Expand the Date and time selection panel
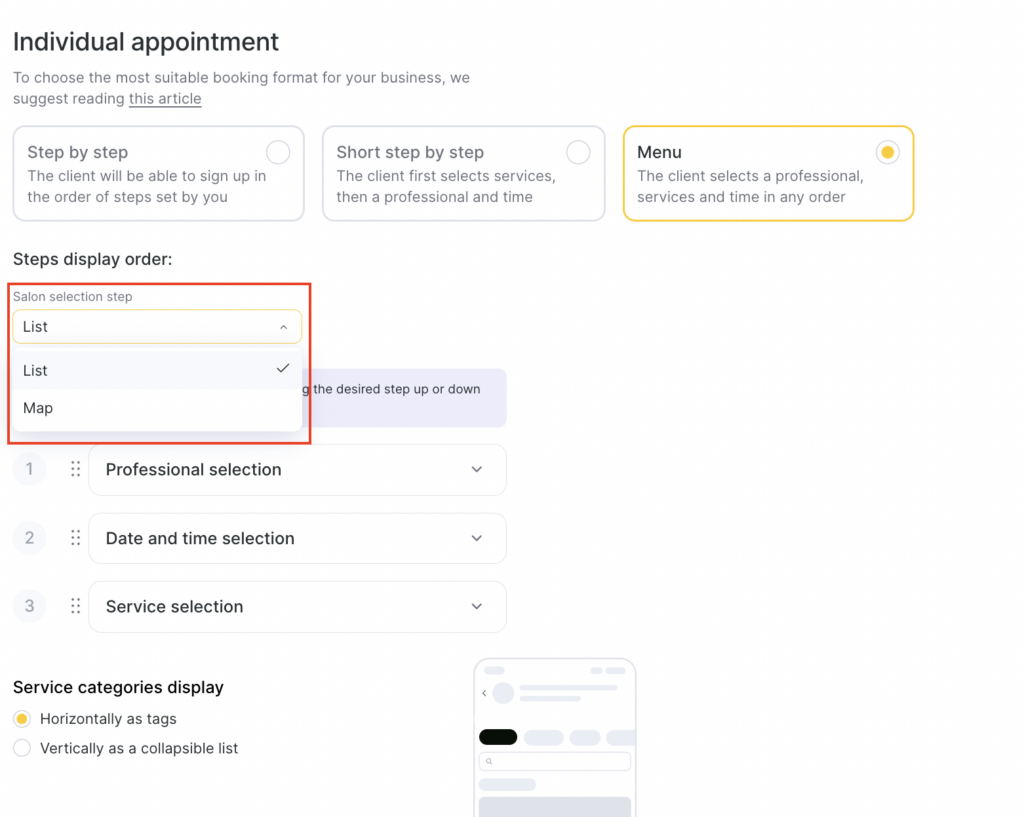This screenshot has height=817, width=1024. (477, 538)
